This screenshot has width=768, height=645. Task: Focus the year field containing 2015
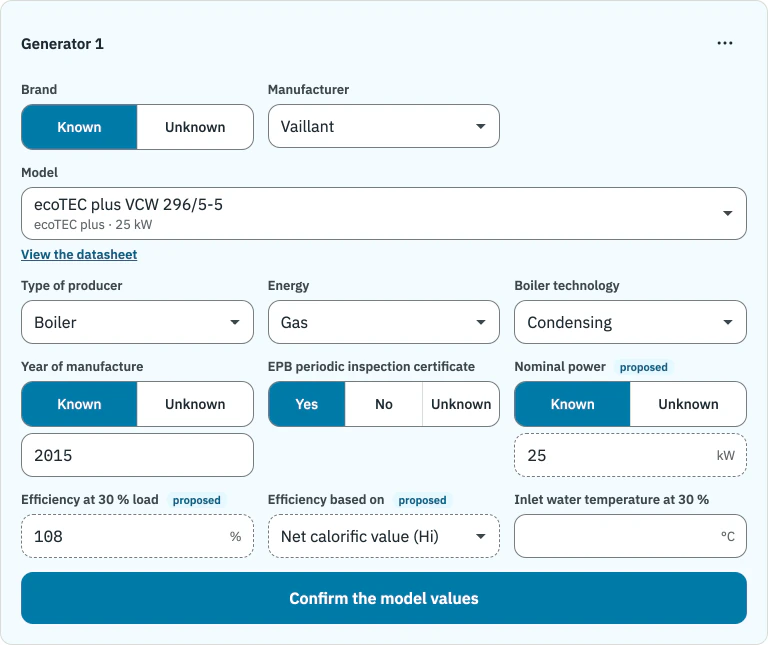(x=137, y=455)
